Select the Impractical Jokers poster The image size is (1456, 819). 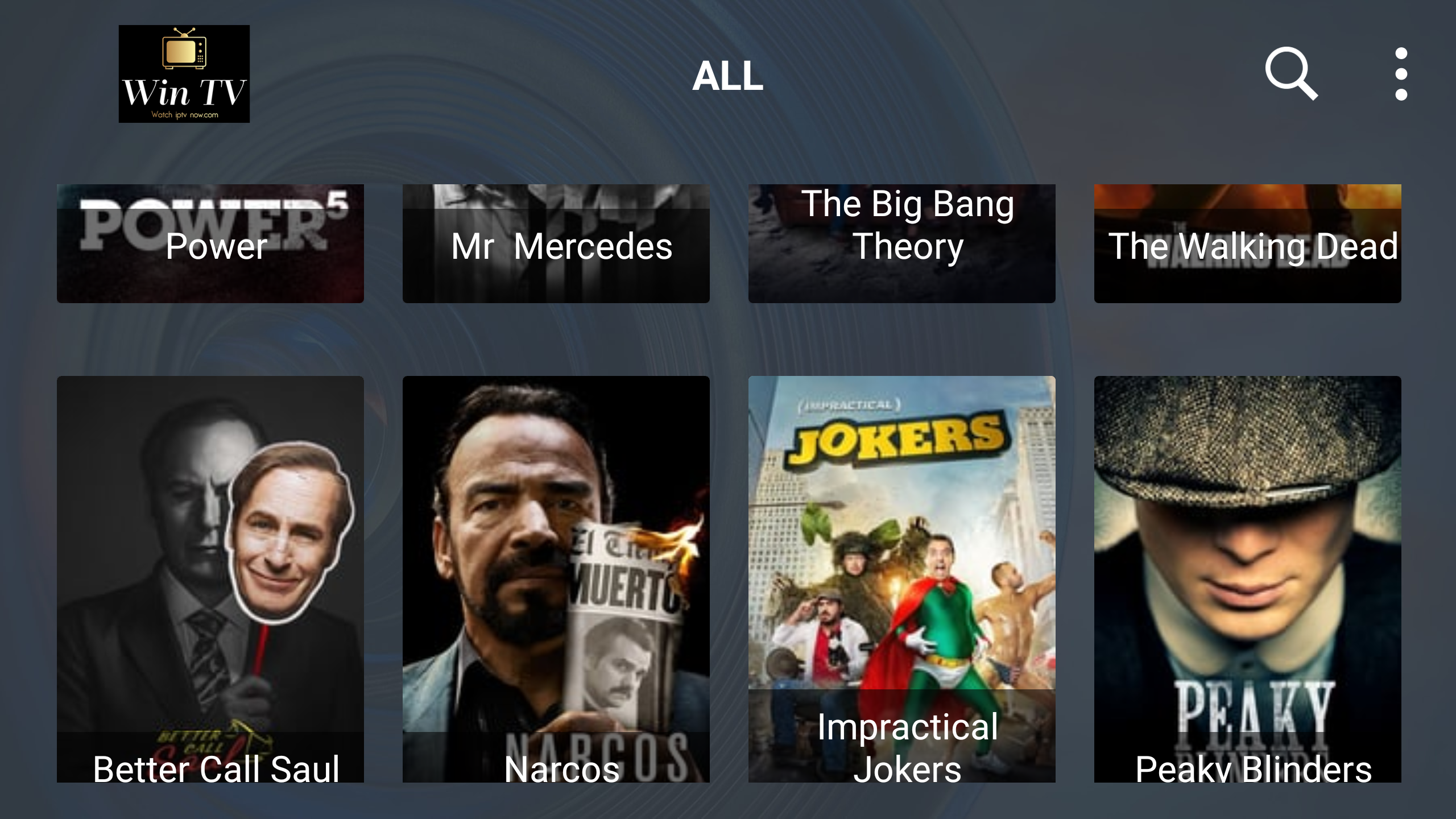tap(902, 579)
